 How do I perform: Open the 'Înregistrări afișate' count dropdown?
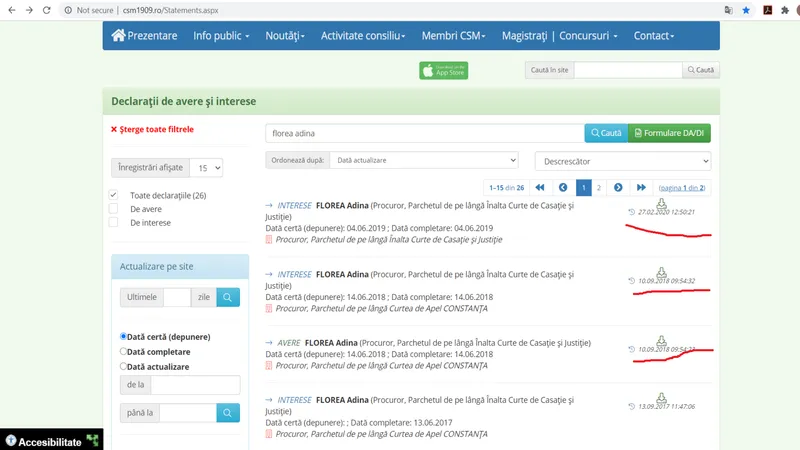coord(208,168)
